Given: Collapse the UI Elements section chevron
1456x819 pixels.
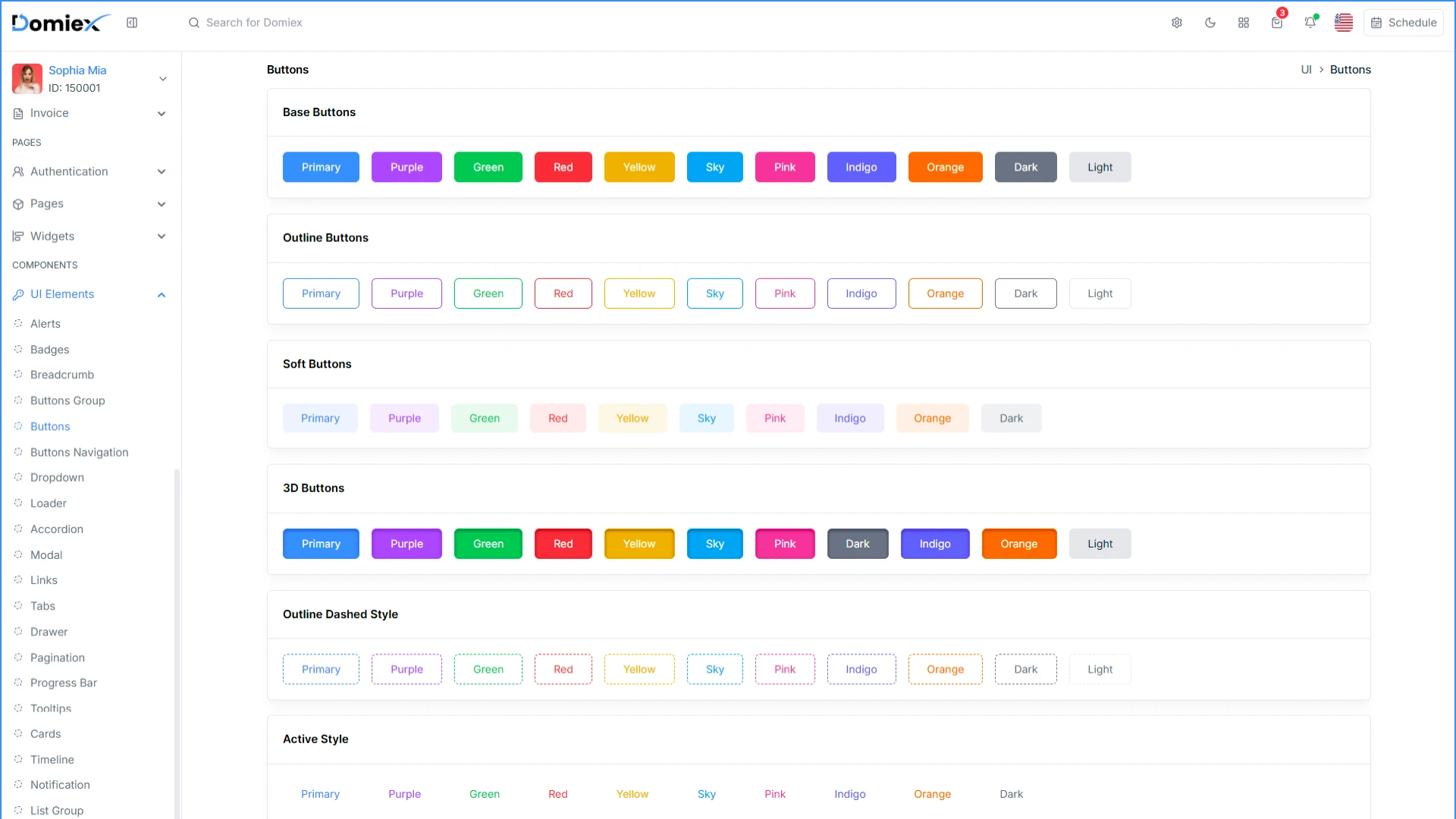Looking at the screenshot, I should click(162, 295).
